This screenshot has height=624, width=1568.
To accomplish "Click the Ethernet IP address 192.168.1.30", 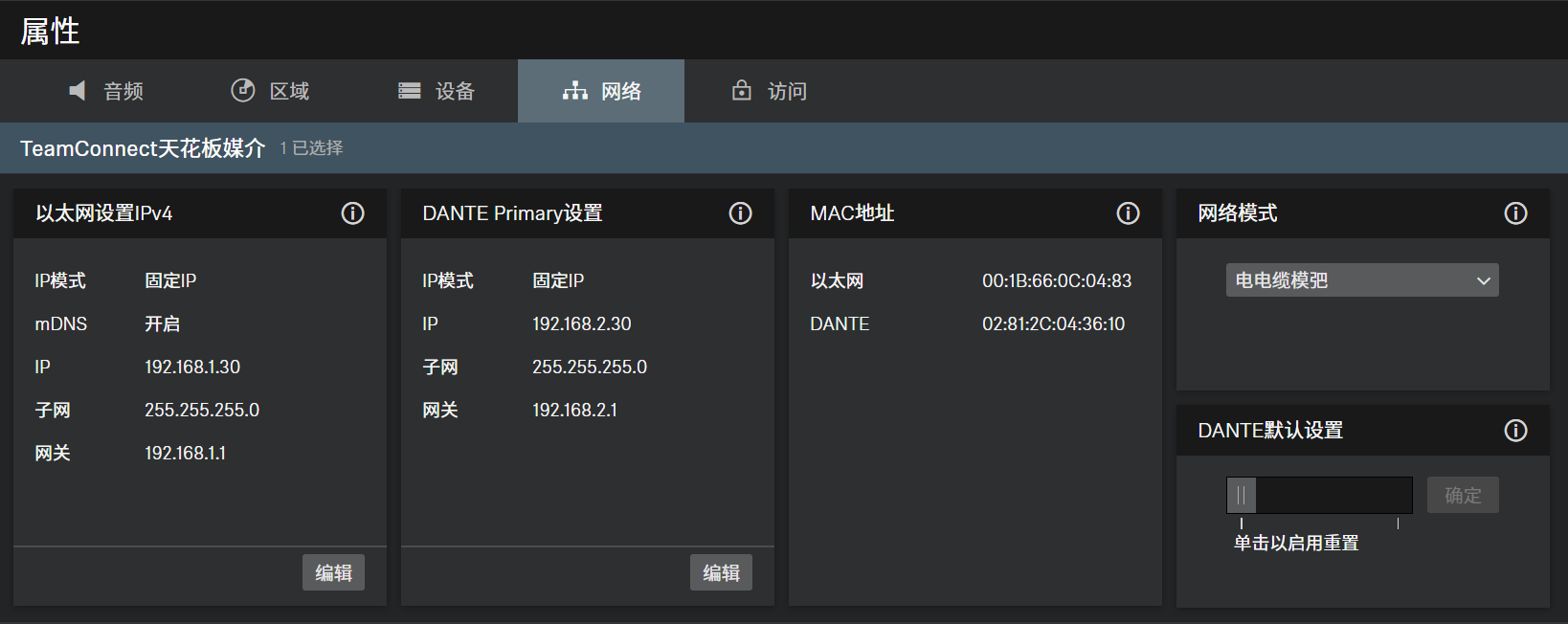I will coord(192,367).
